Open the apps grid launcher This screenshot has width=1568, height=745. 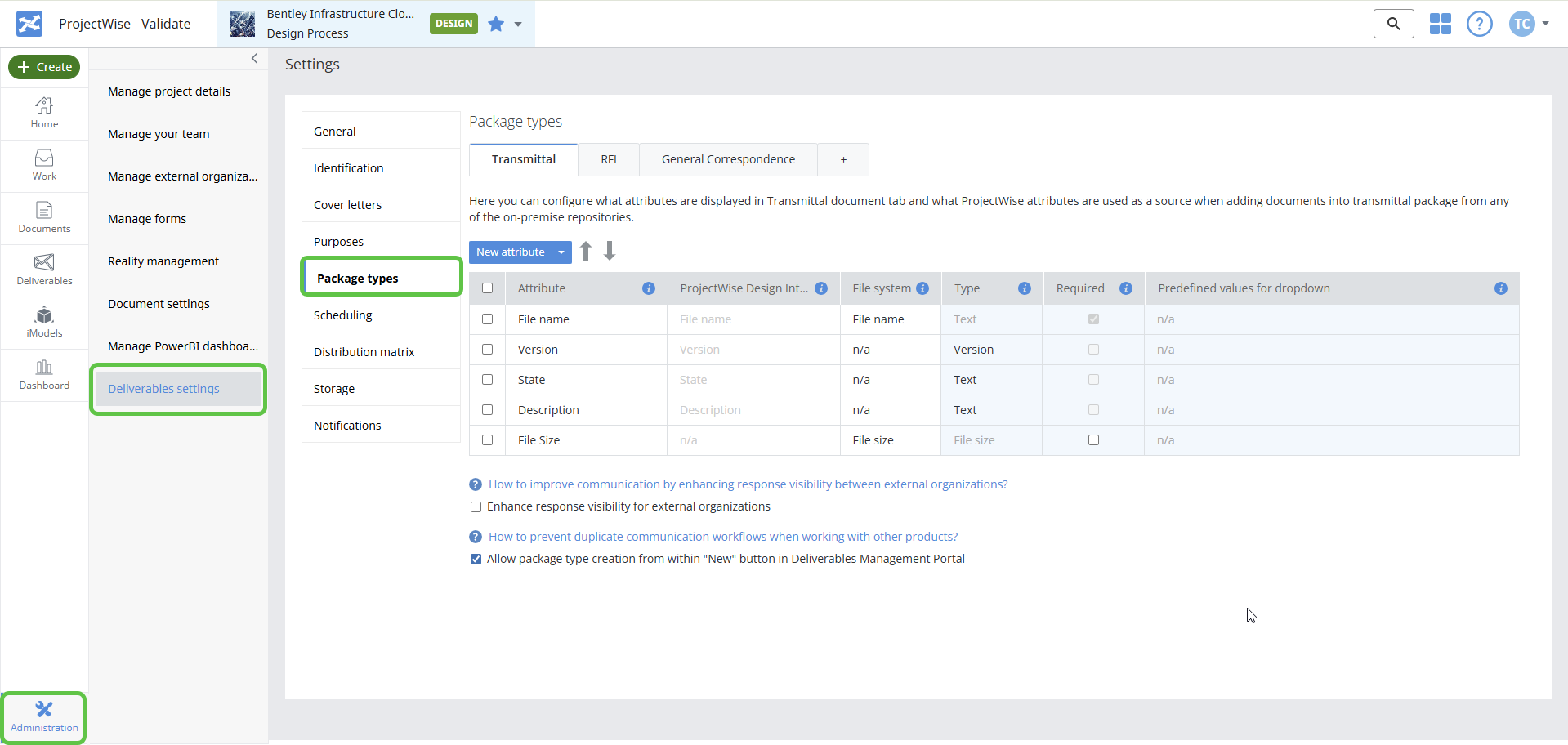(x=1440, y=24)
